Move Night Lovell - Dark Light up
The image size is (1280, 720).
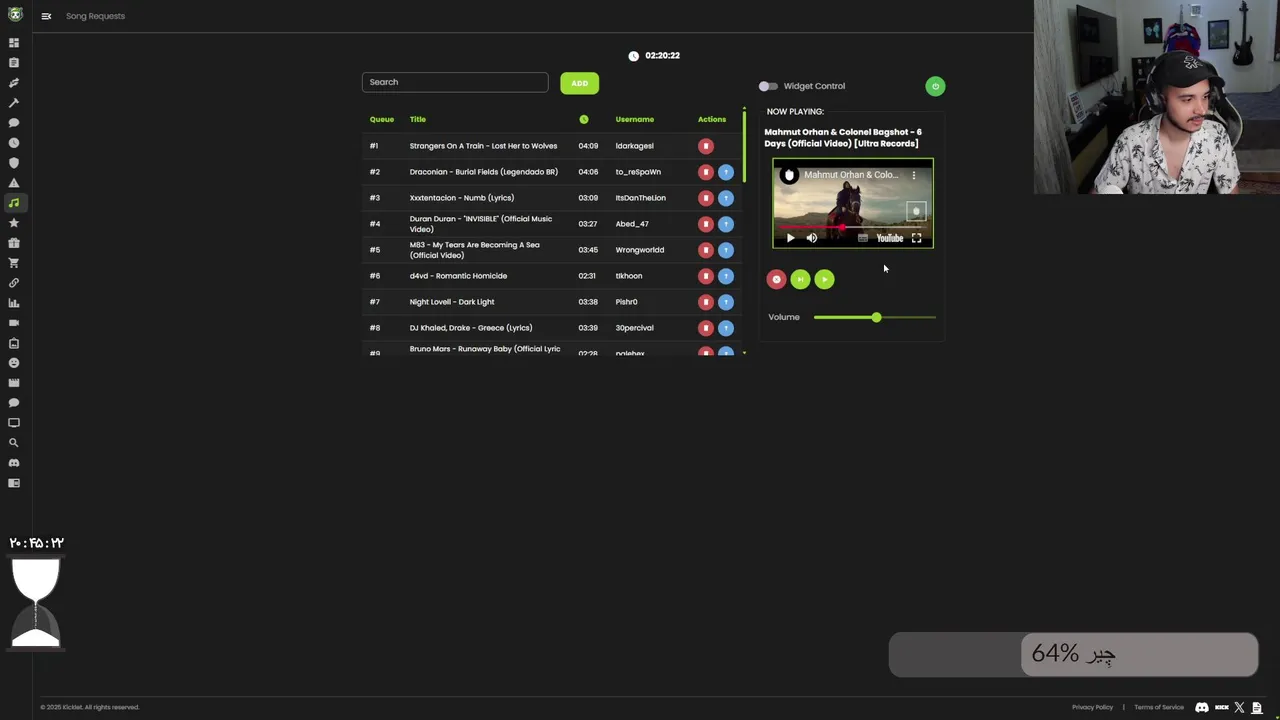[726, 302]
